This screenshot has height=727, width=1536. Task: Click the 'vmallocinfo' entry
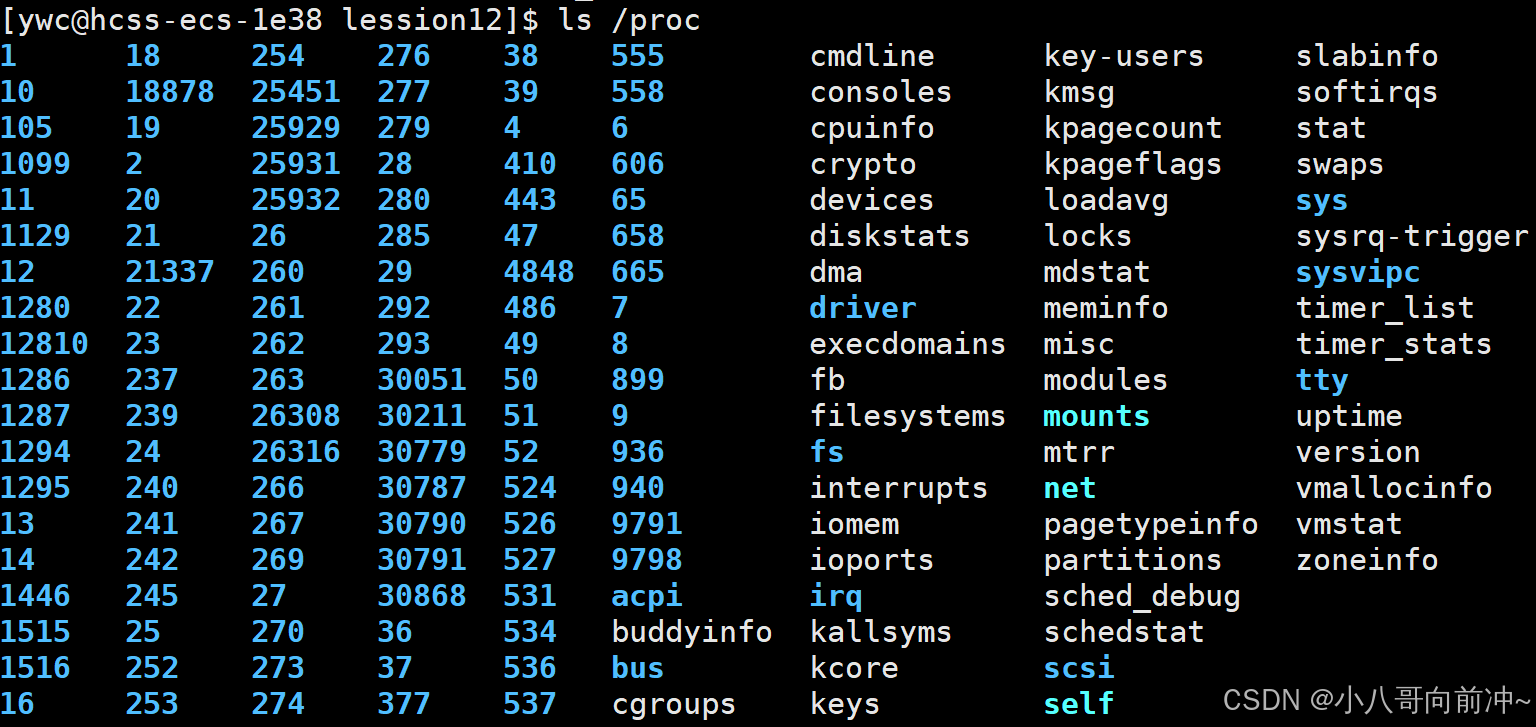pyautogui.click(x=1393, y=488)
